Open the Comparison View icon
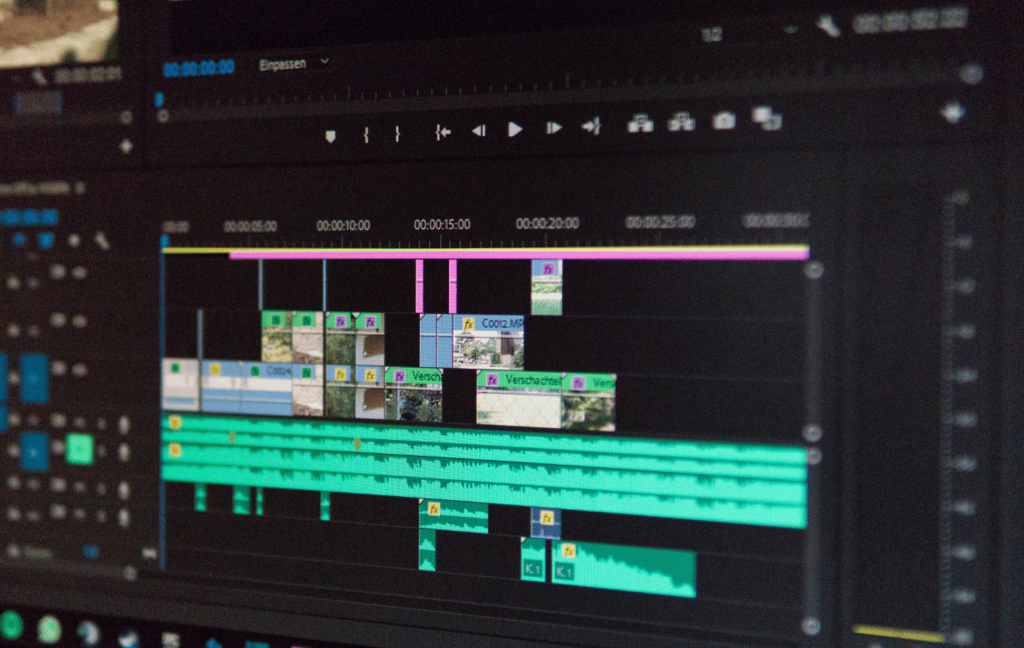Viewport: 1024px width, 648px height. click(x=767, y=119)
